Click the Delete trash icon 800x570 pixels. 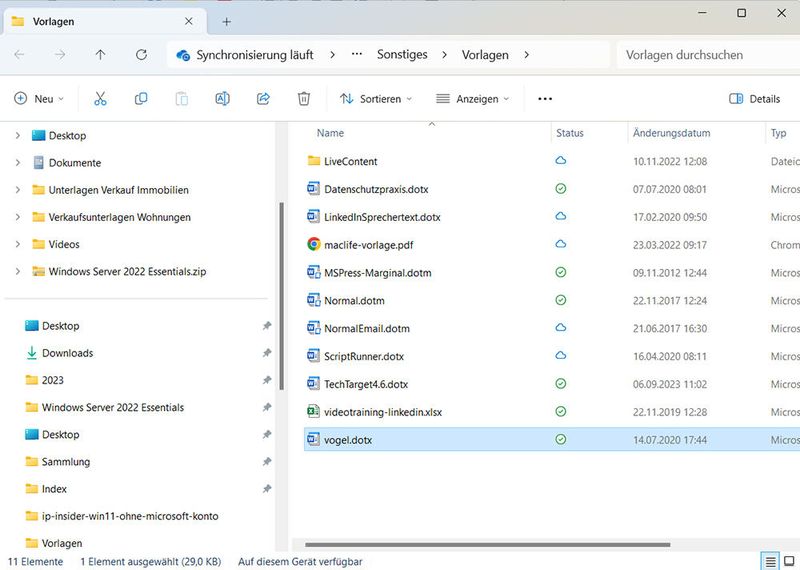304,99
